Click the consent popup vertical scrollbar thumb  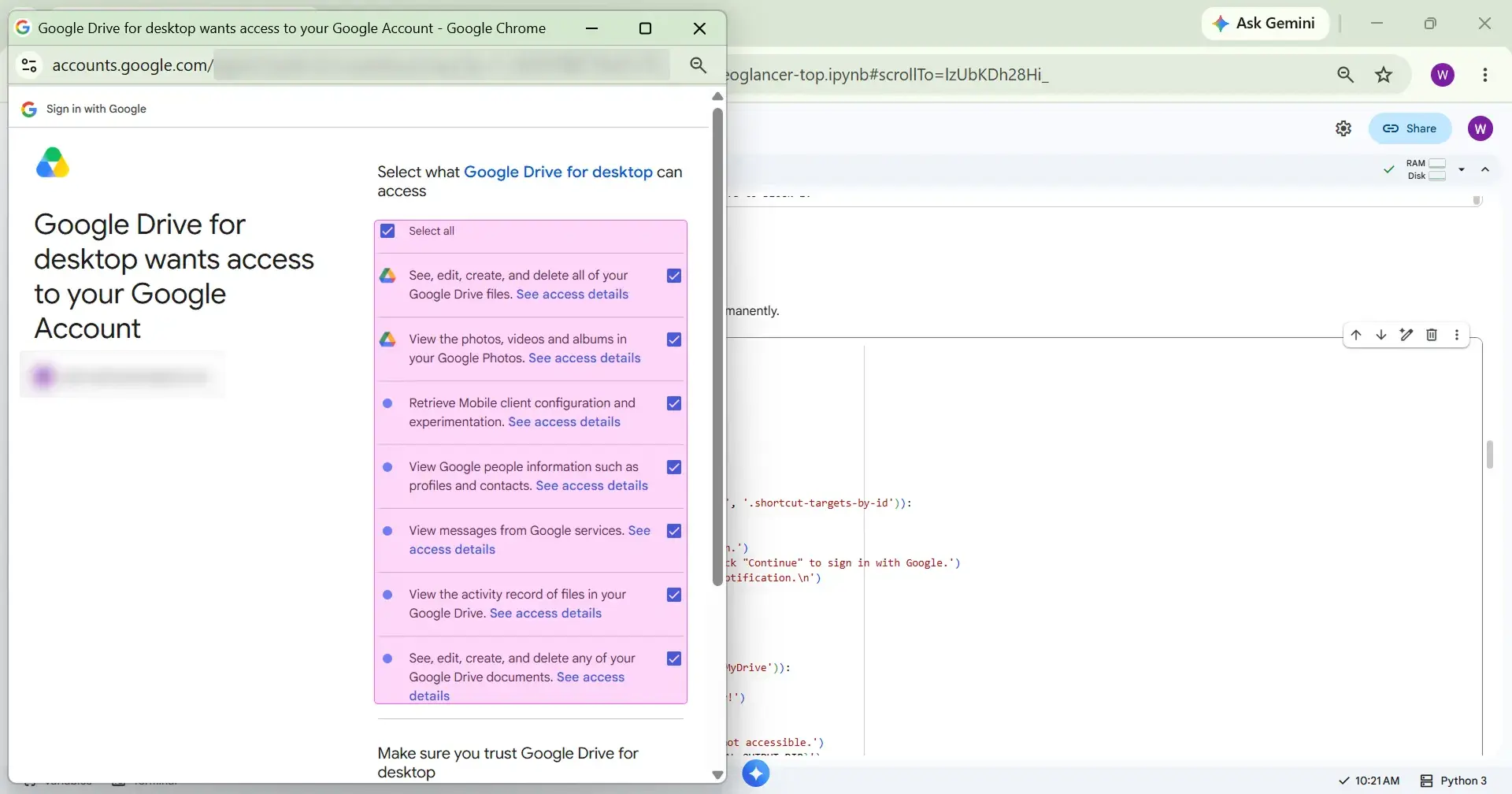717,347
